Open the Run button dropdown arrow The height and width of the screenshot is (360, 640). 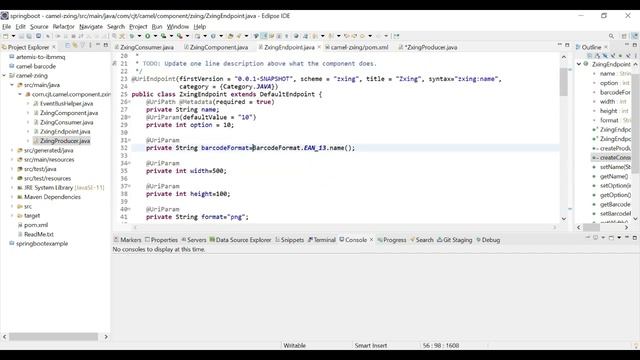tap(155, 36)
